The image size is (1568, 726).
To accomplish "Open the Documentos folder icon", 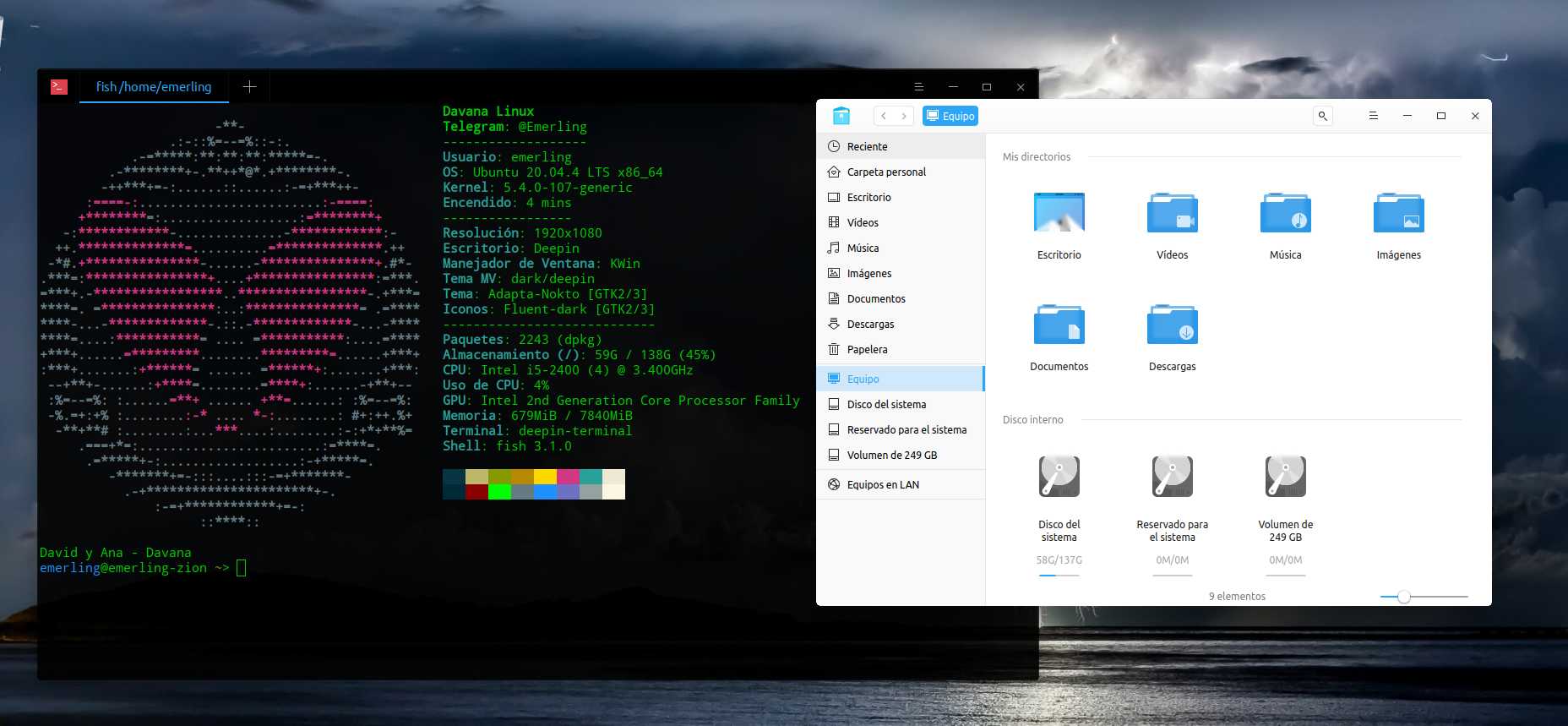I will click(1059, 325).
